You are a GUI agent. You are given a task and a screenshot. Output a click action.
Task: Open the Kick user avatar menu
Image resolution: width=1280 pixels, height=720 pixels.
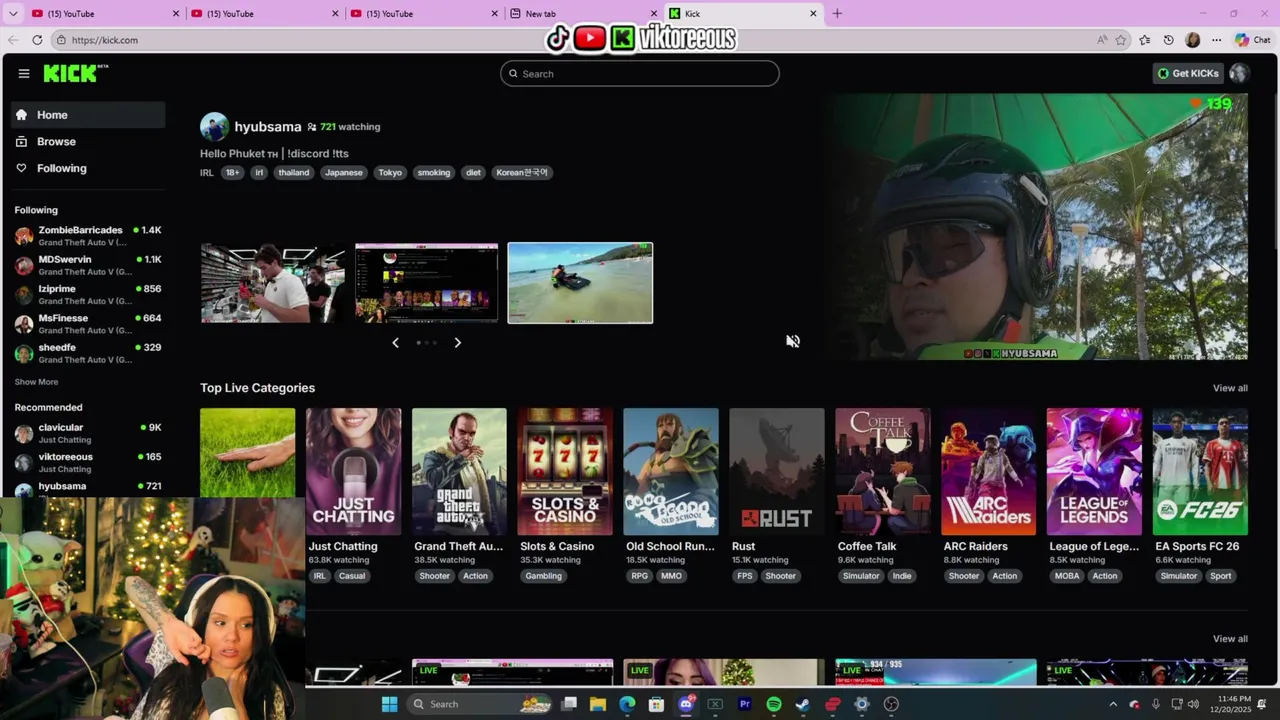1239,73
